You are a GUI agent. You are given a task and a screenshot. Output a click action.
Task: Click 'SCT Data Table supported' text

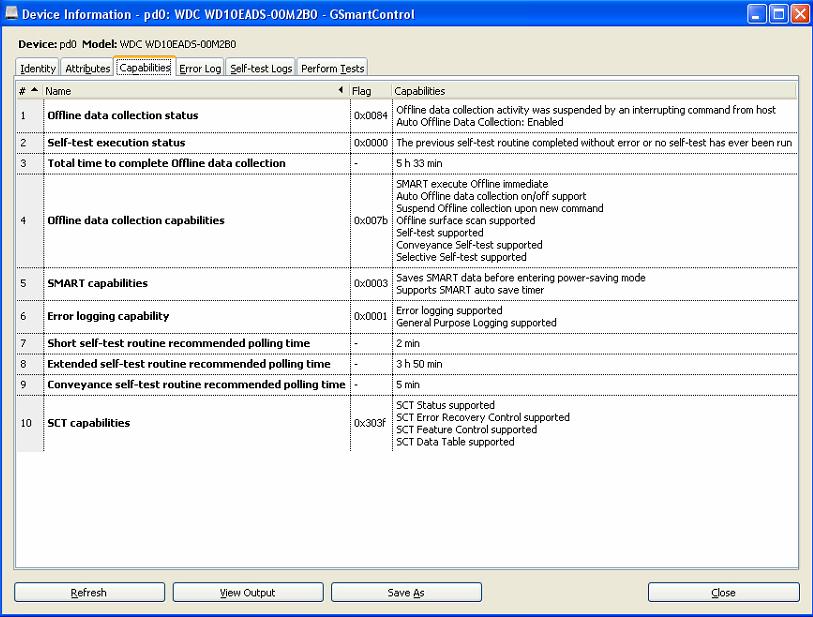pos(455,442)
